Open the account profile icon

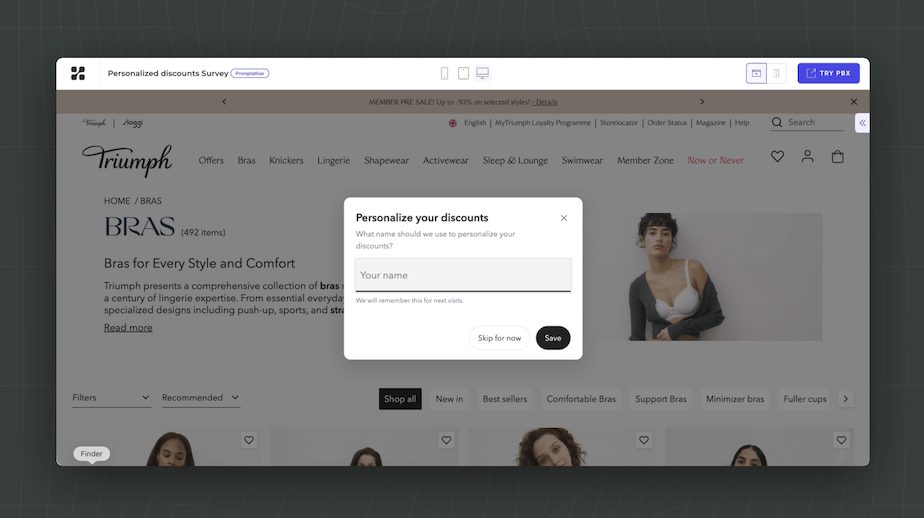tap(807, 156)
